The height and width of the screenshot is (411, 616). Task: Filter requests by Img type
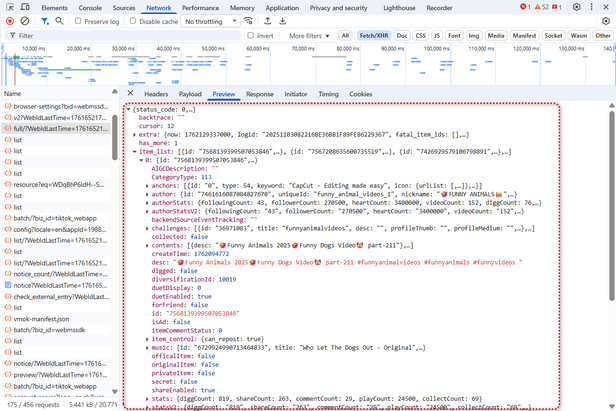(473, 35)
